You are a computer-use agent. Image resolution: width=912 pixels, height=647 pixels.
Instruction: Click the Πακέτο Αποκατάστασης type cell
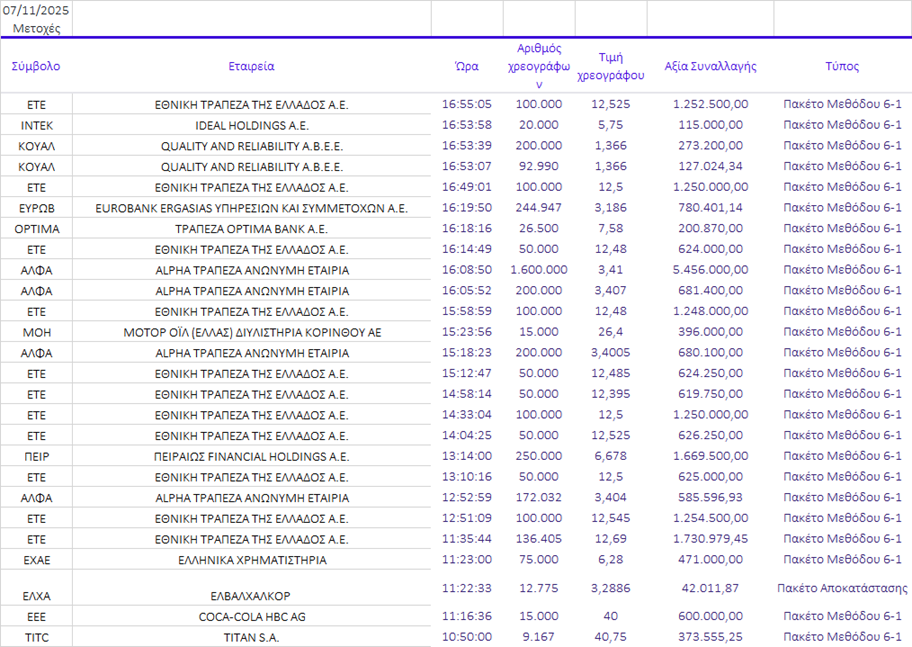coord(842,588)
